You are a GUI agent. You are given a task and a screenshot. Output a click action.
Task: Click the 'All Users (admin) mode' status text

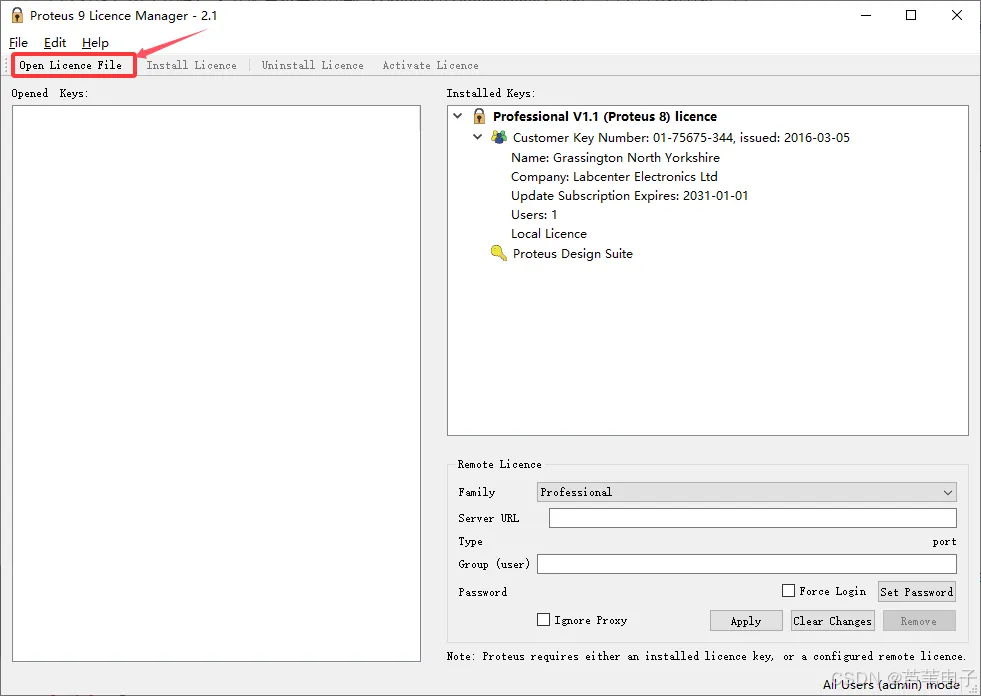pyautogui.click(x=891, y=685)
